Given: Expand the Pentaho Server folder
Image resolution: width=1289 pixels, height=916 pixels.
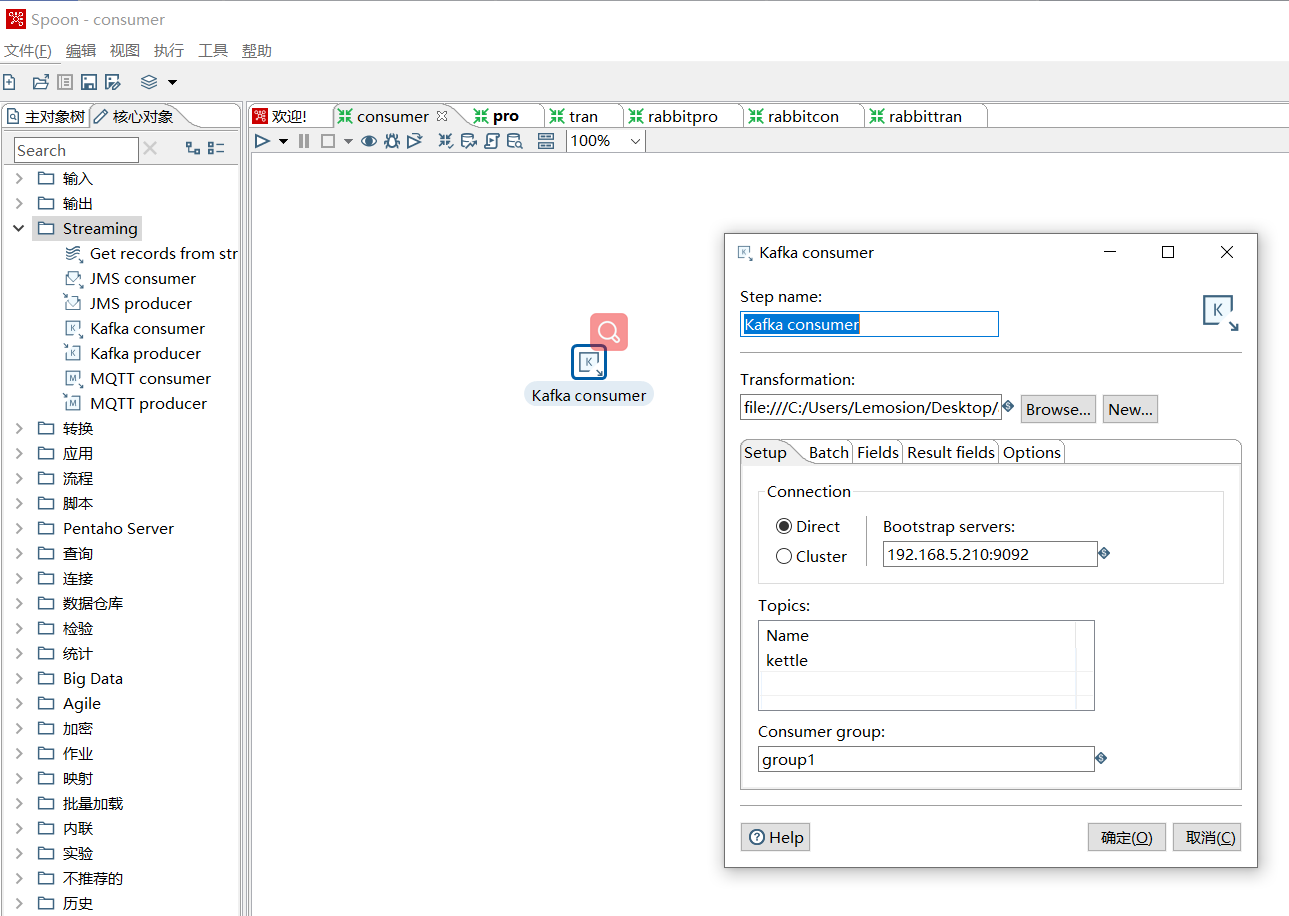Looking at the screenshot, I should click(x=19, y=528).
